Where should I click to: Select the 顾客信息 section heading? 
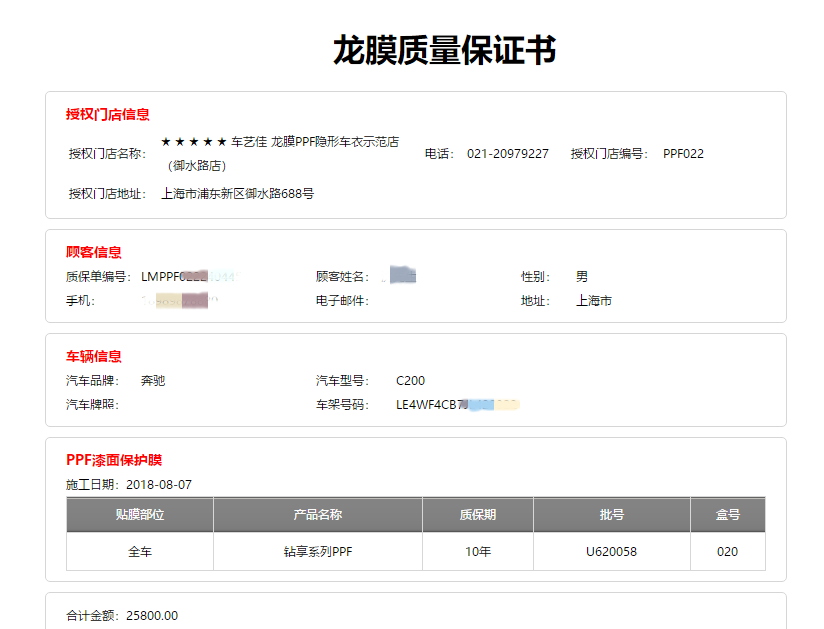(x=94, y=252)
